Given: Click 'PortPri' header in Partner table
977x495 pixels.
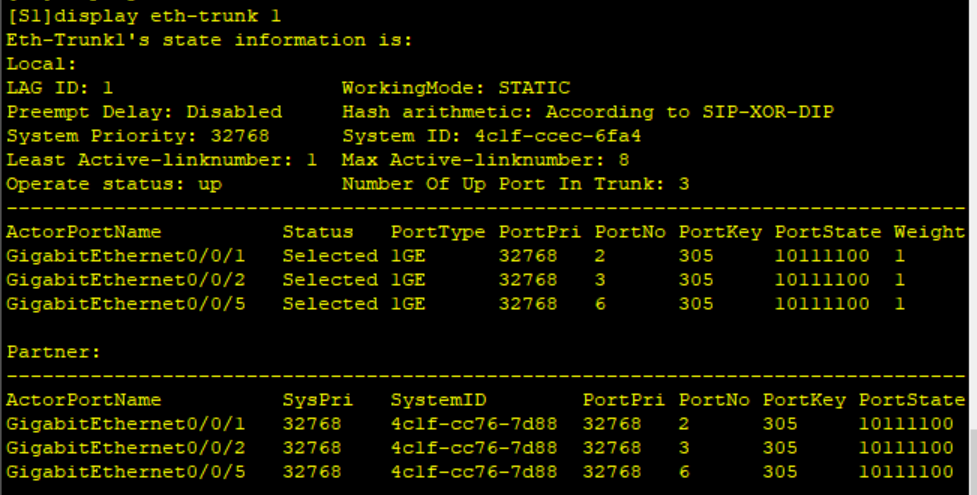Looking at the screenshot, I should (624, 400).
